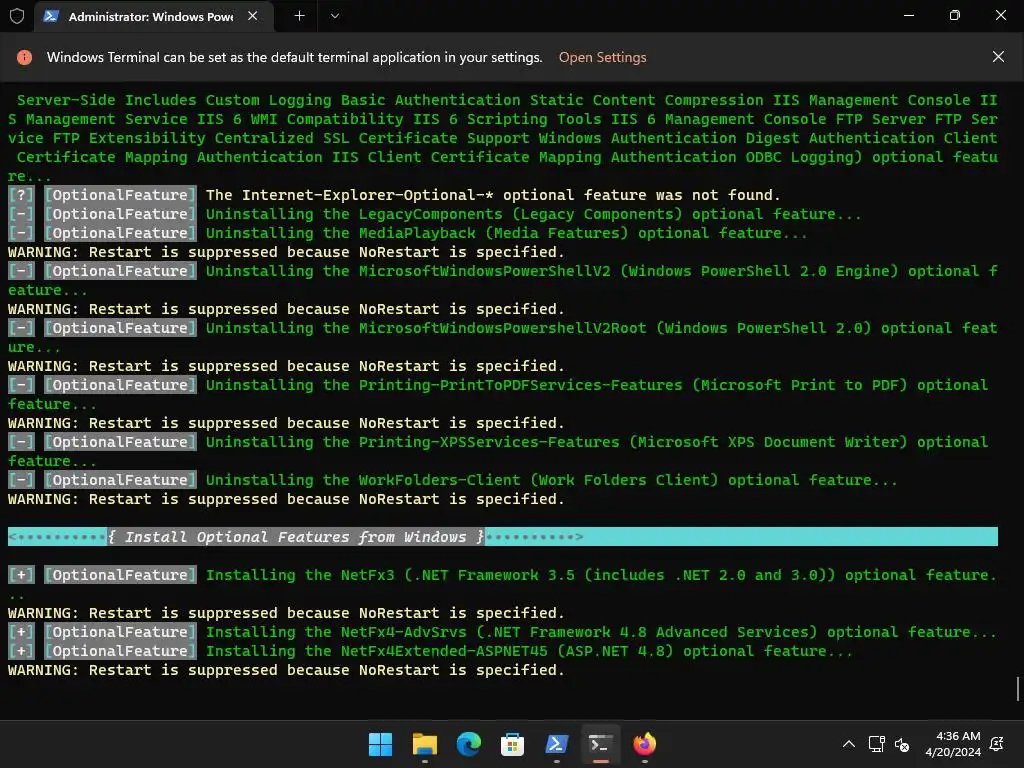1024x768 pixels.
Task: Launch Microsoft Edge from the taskbar
Action: pos(468,744)
